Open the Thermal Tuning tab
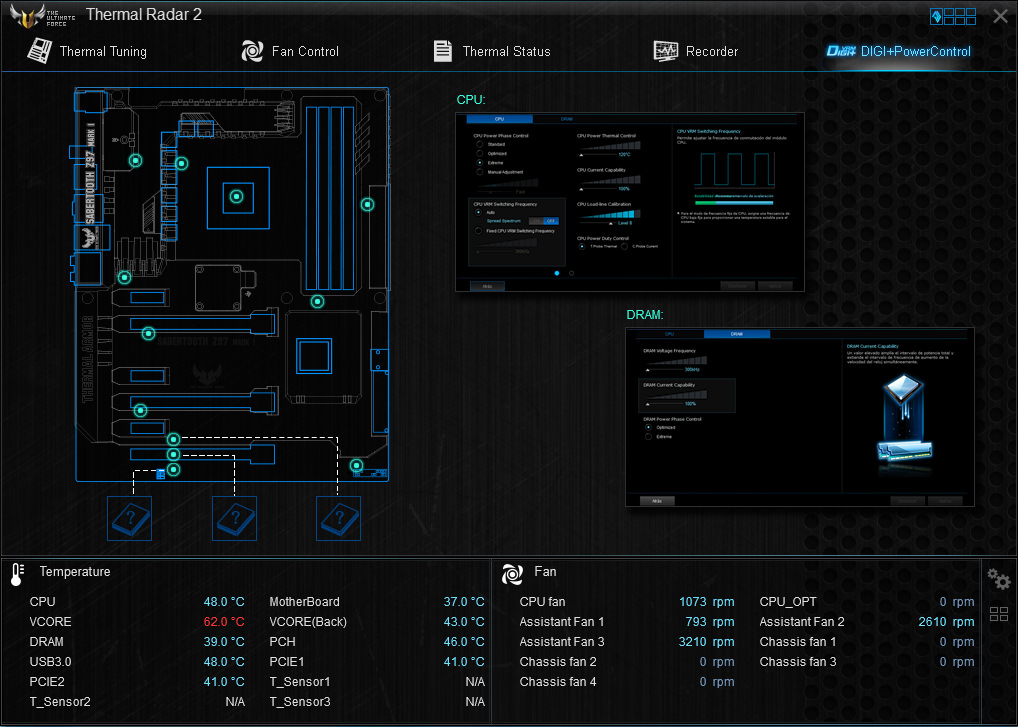Screen dimensions: 1018x727 tap(87, 51)
